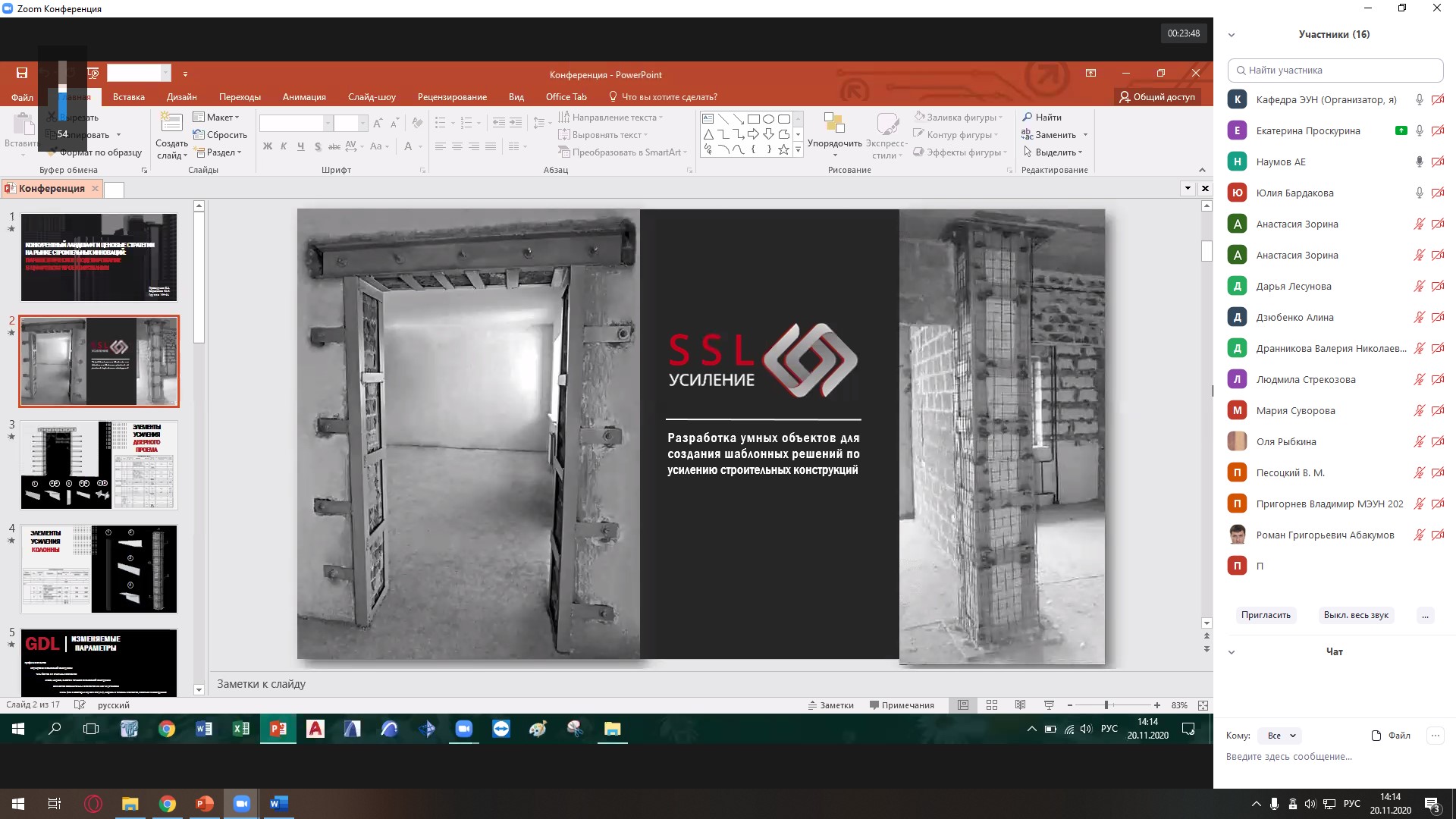Attach a file via chat Файл button
1456x819 pixels.
[1391, 736]
